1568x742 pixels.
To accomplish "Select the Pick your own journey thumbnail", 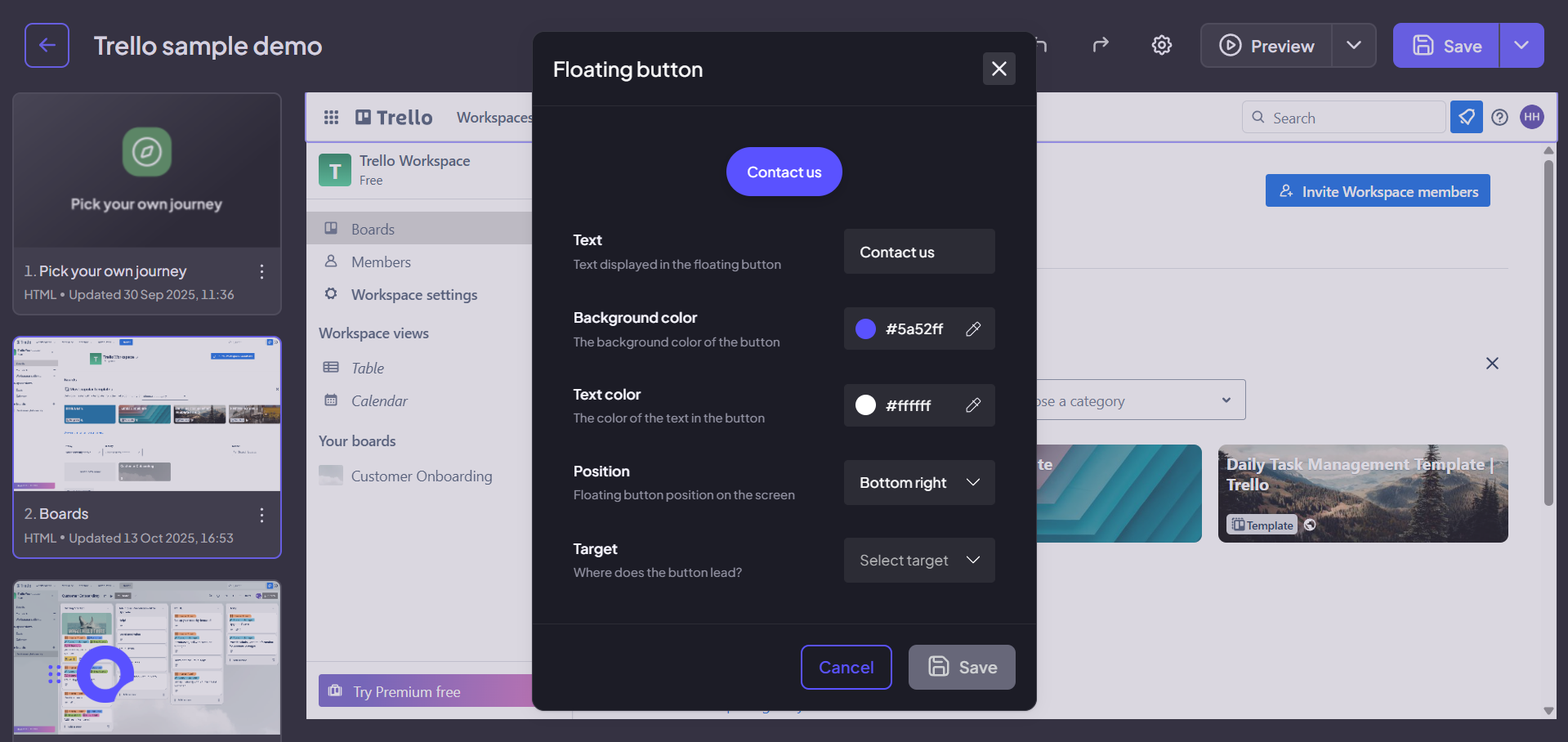I will click(147, 170).
